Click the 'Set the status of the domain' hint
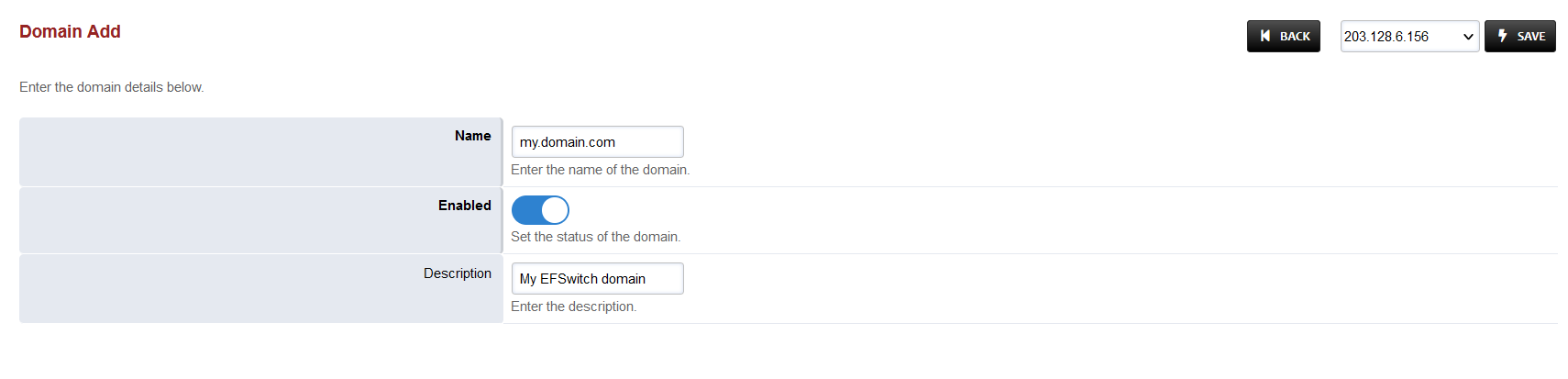1568x379 pixels. coord(595,237)
